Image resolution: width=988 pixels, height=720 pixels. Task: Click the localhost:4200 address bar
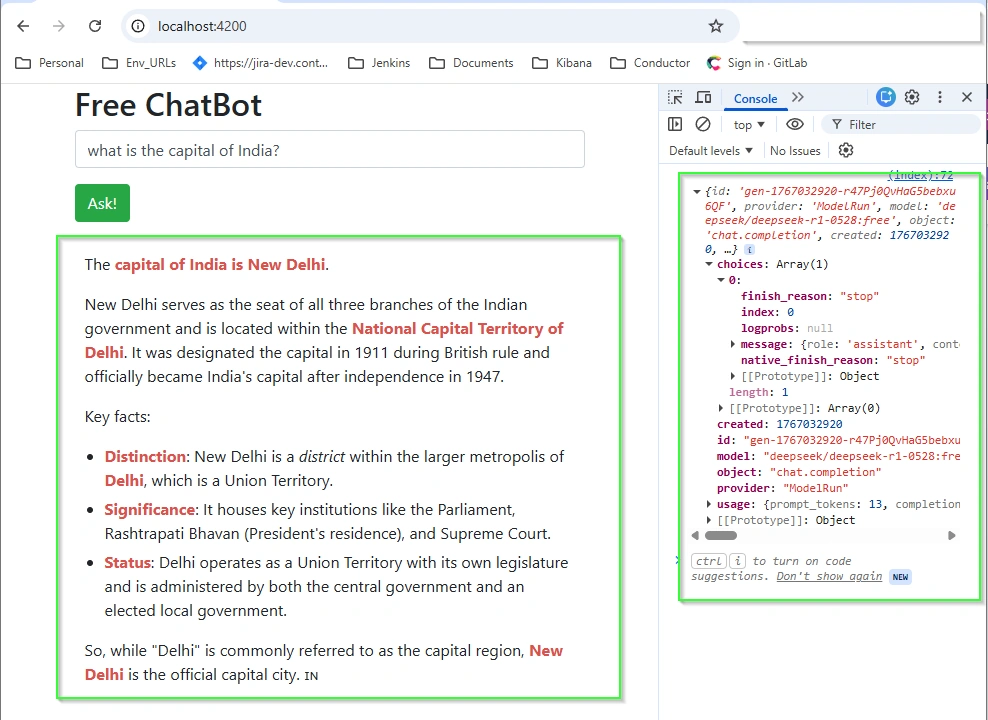(430, 26)
